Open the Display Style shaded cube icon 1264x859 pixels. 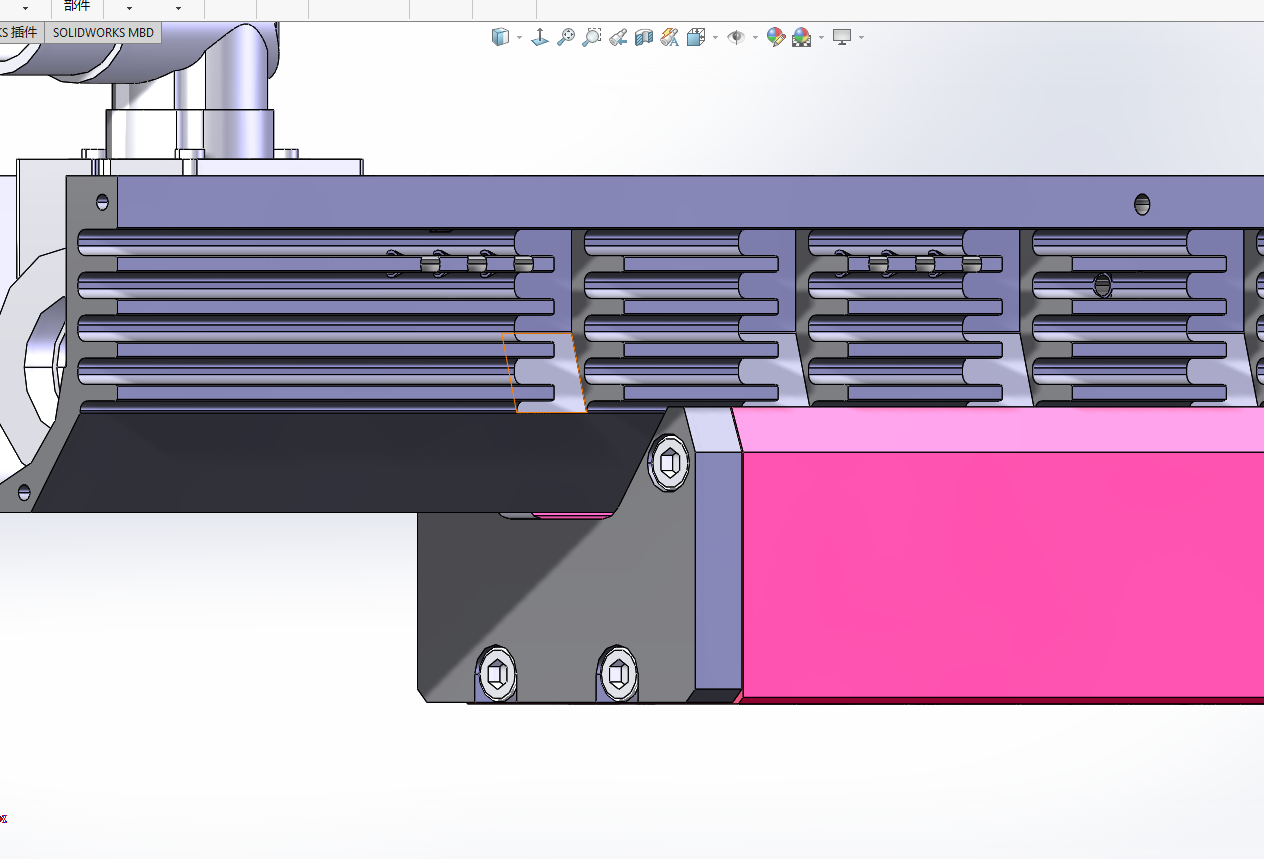(x=500, y=38)
